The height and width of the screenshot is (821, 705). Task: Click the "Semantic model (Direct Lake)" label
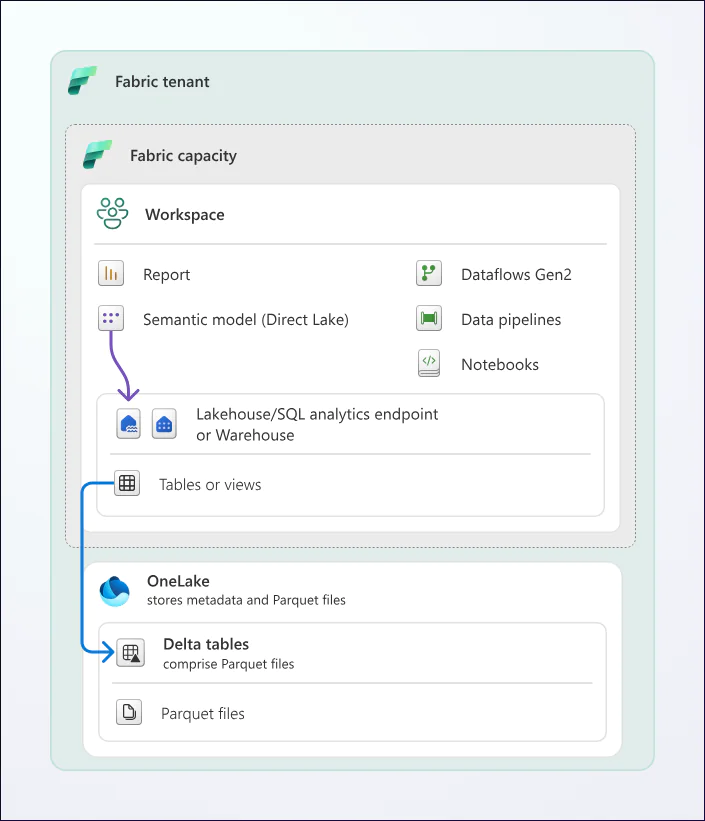(246, 320)
